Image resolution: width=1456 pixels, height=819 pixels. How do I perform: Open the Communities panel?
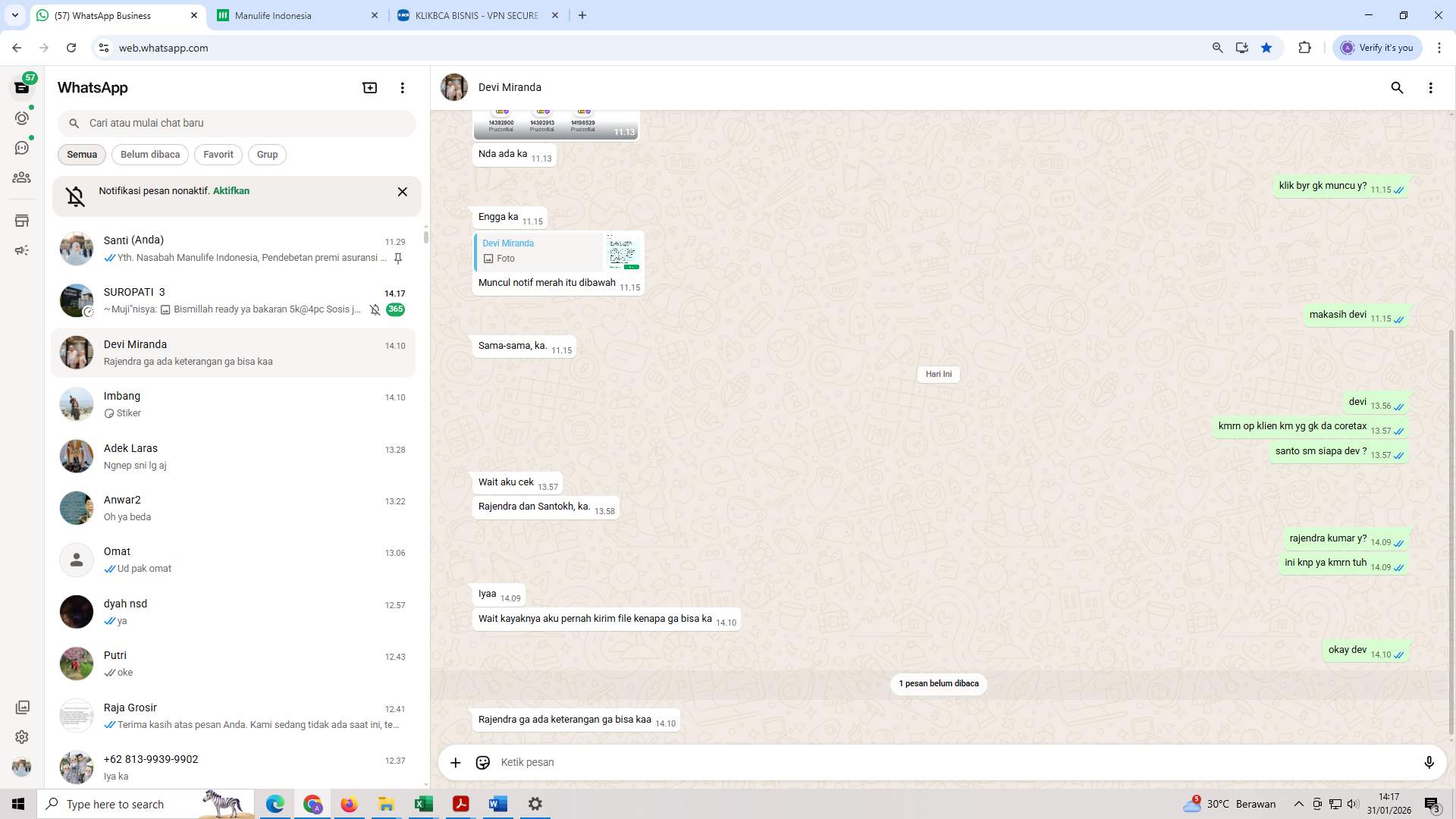tap(22, 177)
